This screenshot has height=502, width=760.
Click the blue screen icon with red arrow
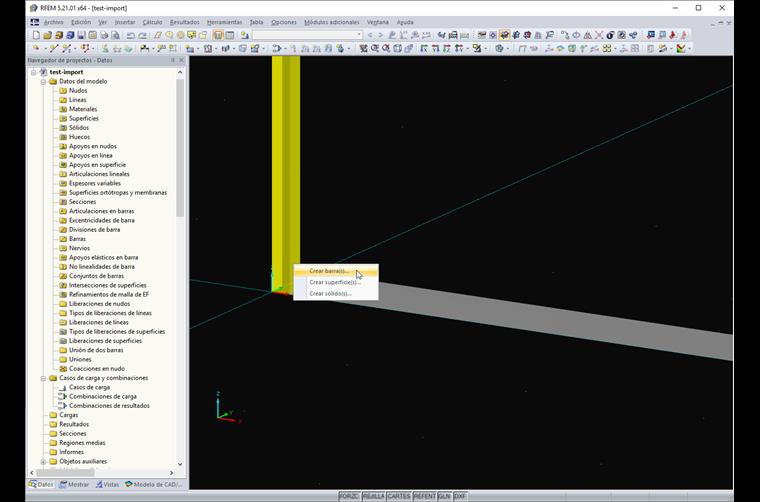tap(650, 35)
